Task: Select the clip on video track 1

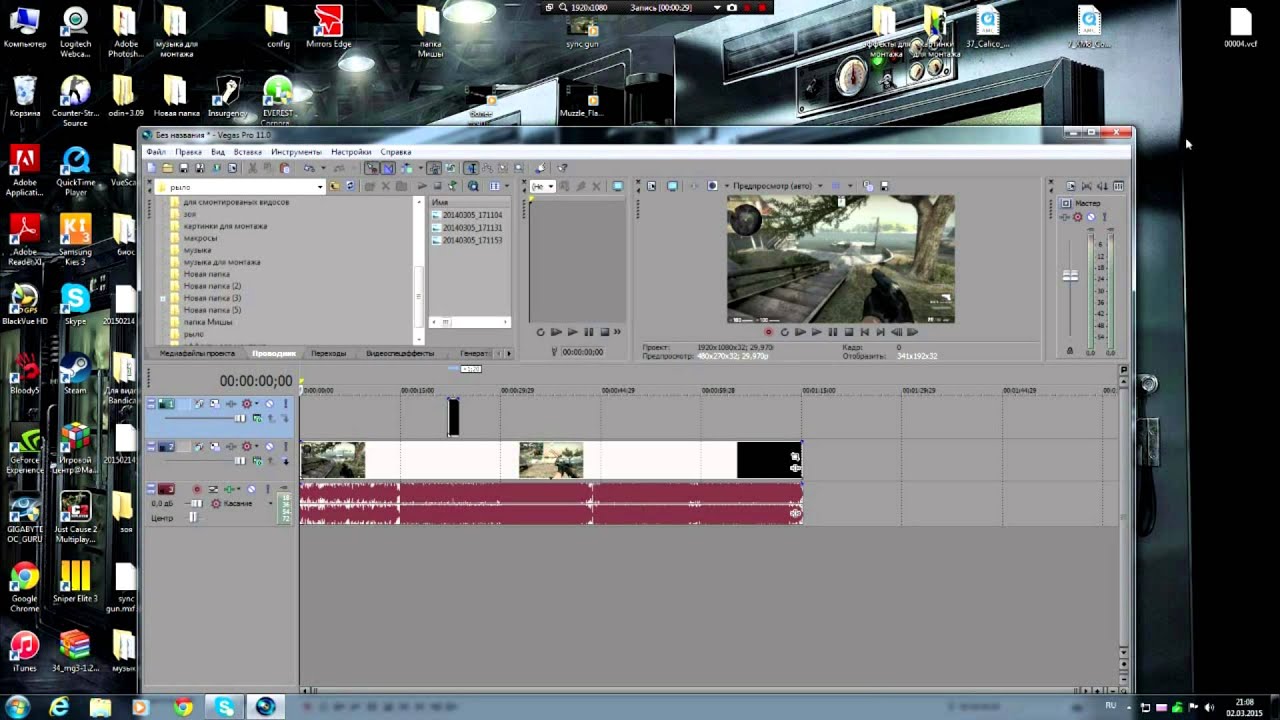Action: coord(453,417)
